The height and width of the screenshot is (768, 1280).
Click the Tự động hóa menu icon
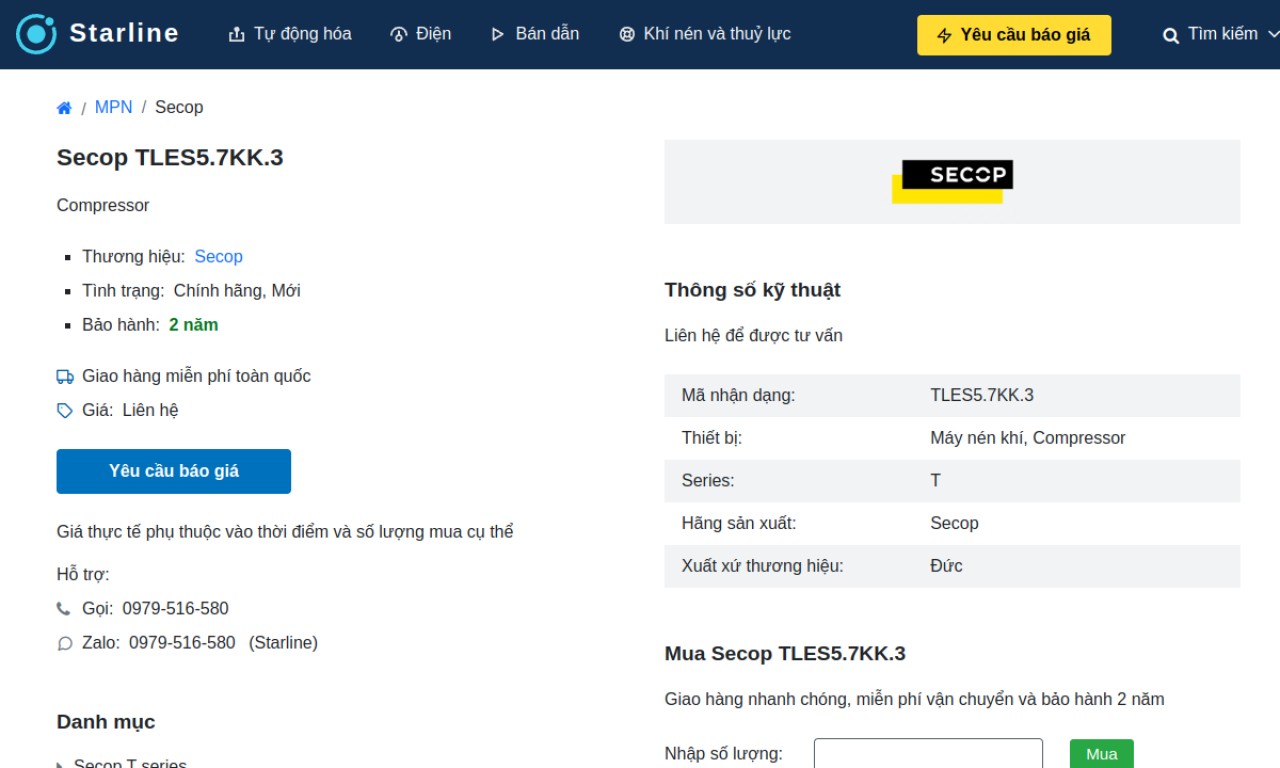click(x=237, y=35)
